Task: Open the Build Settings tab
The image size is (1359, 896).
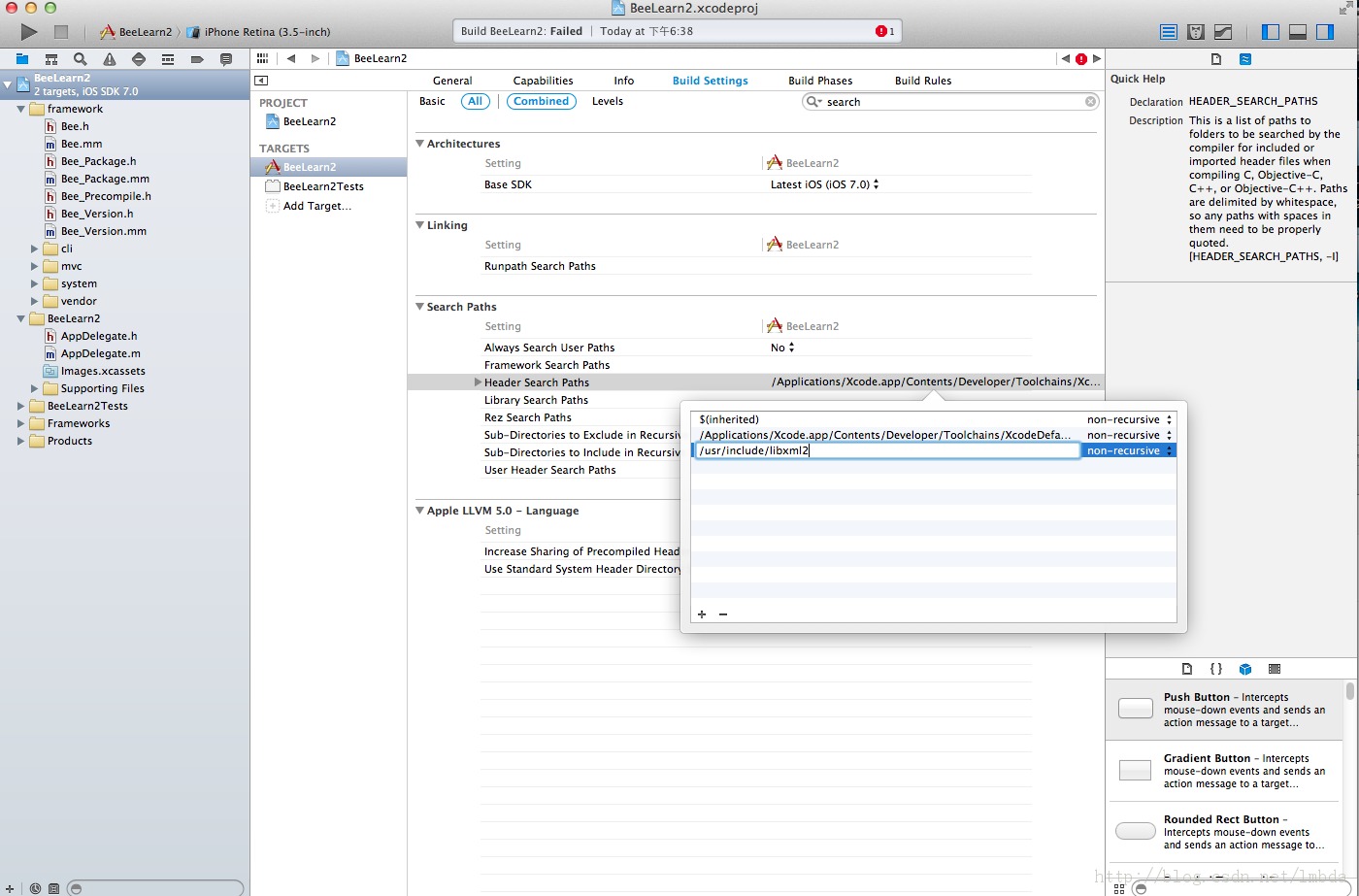Action: tap(711, 81)
